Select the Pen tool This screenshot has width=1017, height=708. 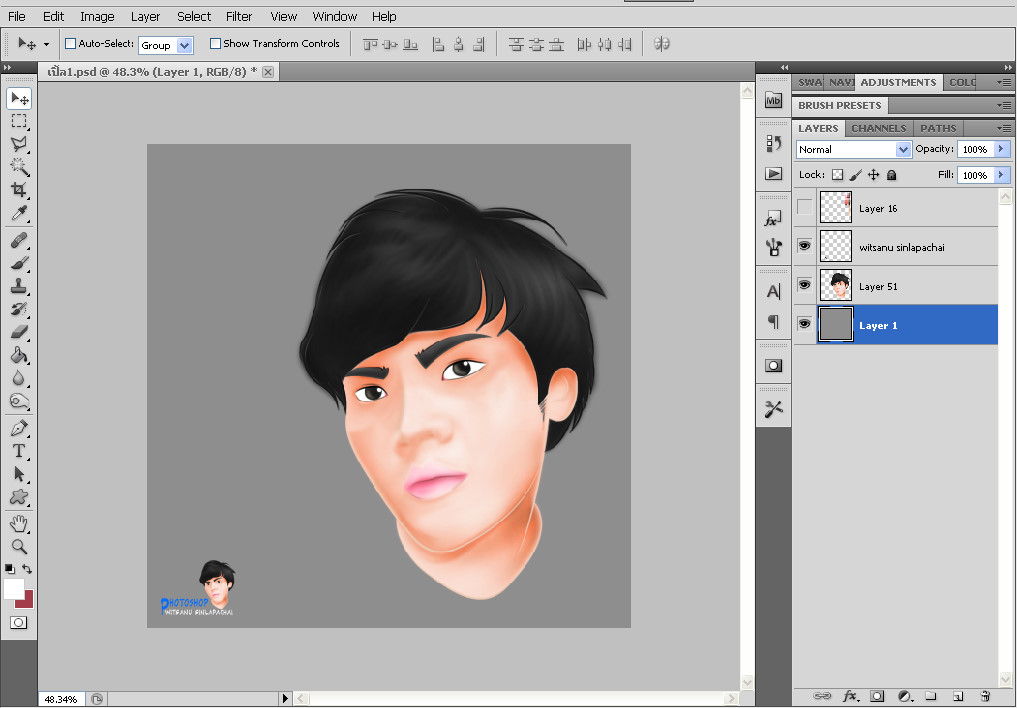18,428
